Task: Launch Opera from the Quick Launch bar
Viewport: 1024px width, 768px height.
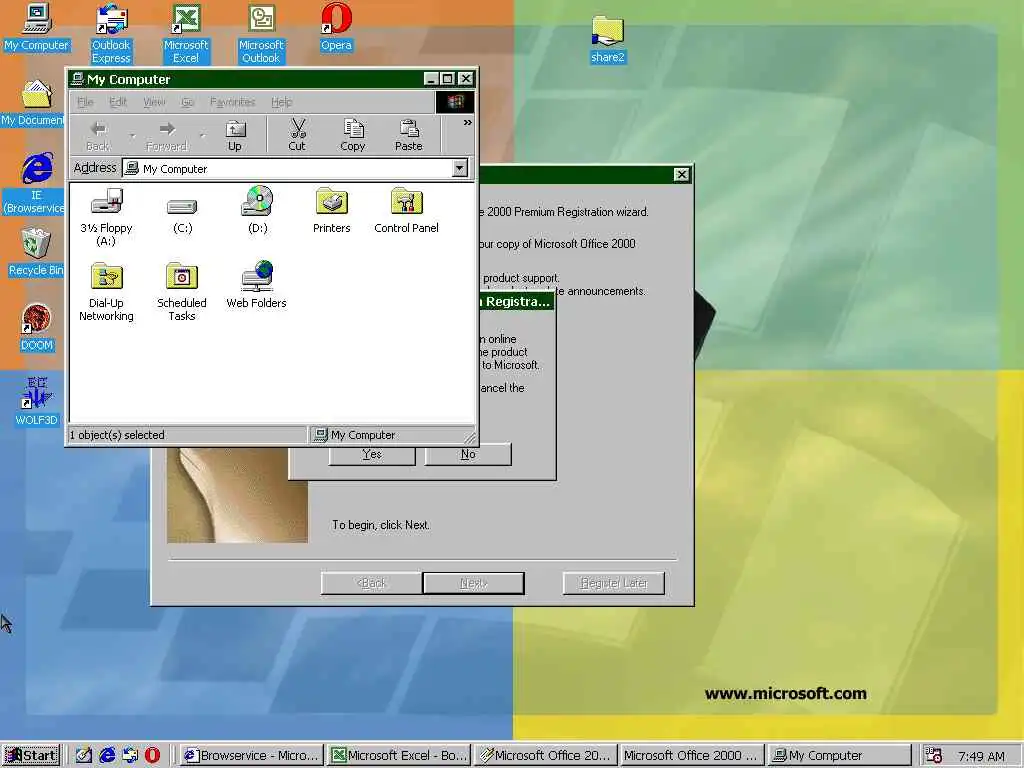Action: 152,756
